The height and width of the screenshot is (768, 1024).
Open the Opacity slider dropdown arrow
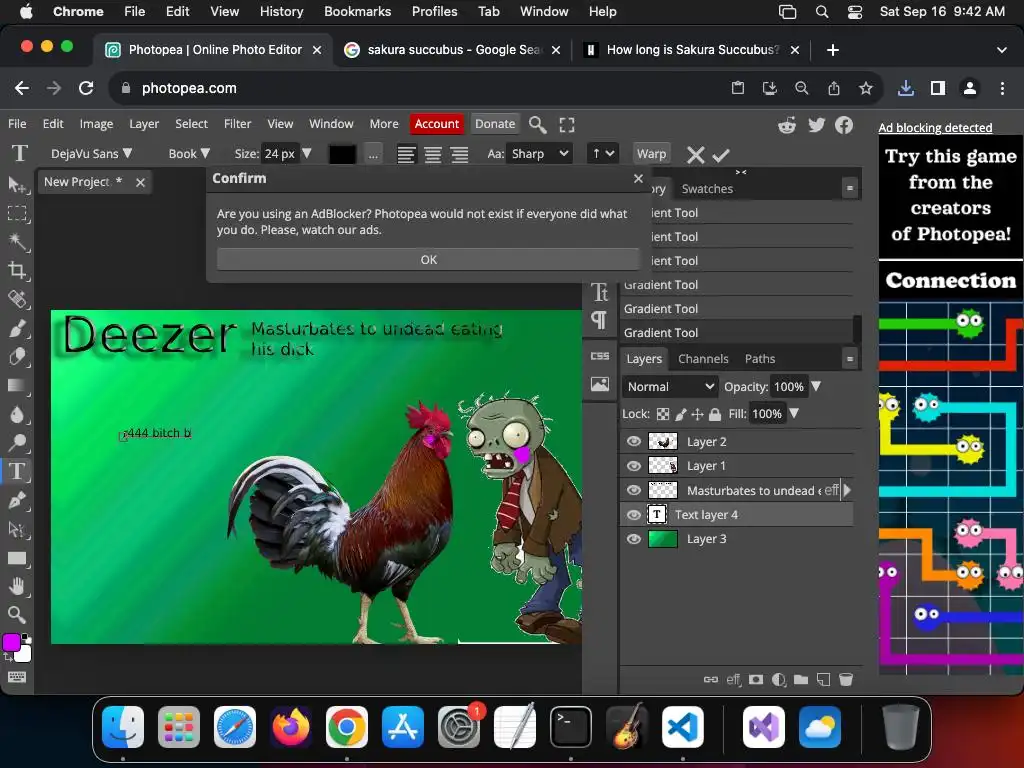click(x=816, y=387)
